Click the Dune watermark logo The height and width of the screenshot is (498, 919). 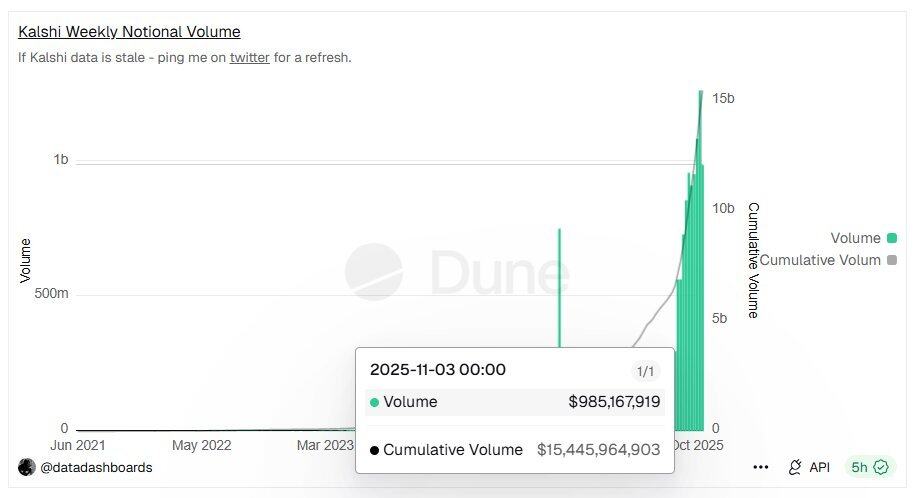tap(374, 272)
